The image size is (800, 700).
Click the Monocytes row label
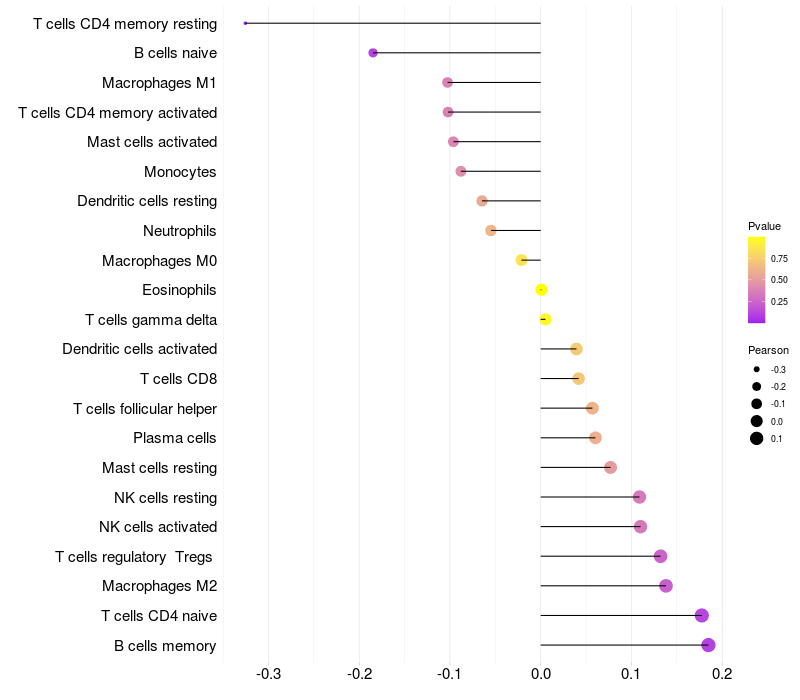tap(180, 172)
